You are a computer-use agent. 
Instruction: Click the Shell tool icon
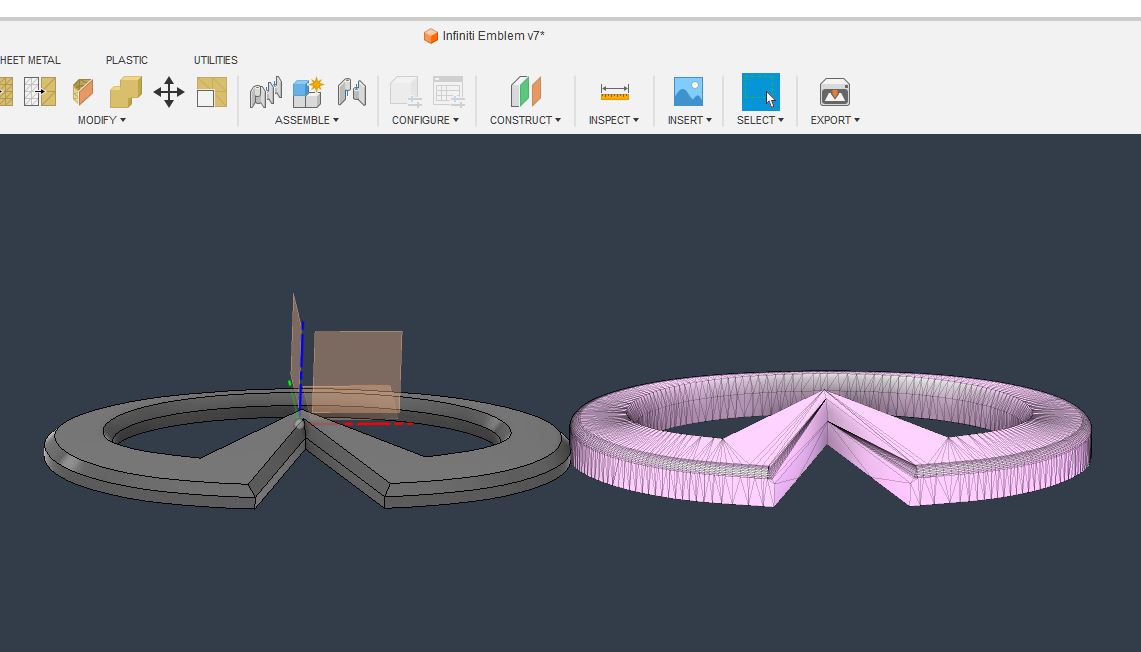click(x=83, y=93)
